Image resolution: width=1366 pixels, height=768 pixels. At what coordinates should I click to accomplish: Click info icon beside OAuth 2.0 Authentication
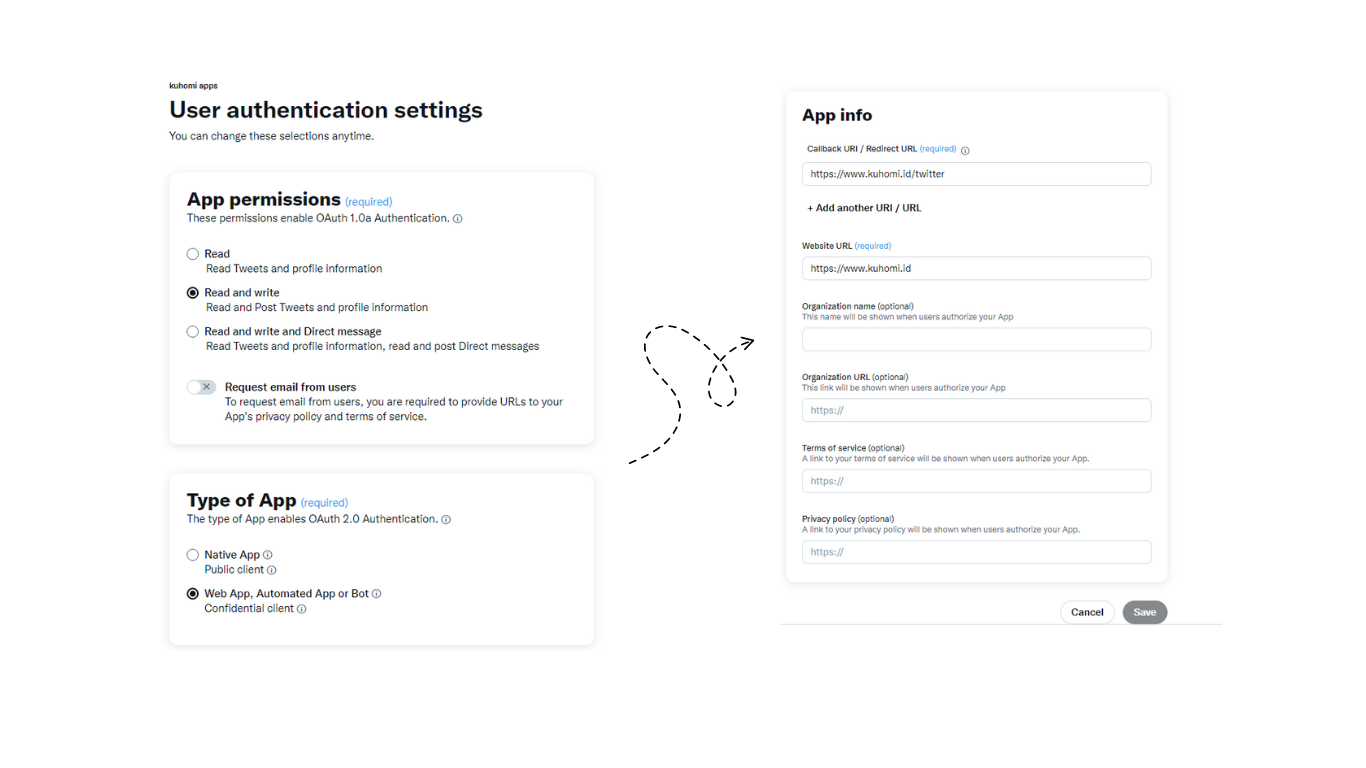pos(446,520)
